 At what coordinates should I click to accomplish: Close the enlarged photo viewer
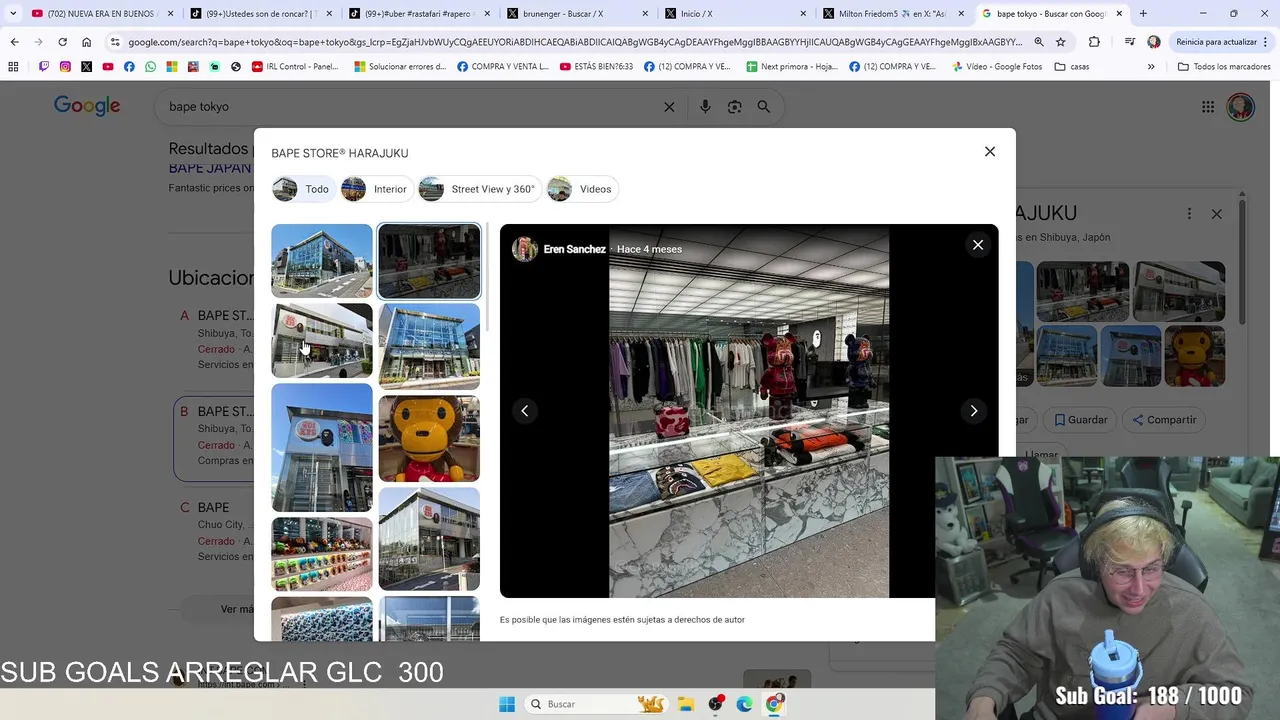(x=978, y=245)
